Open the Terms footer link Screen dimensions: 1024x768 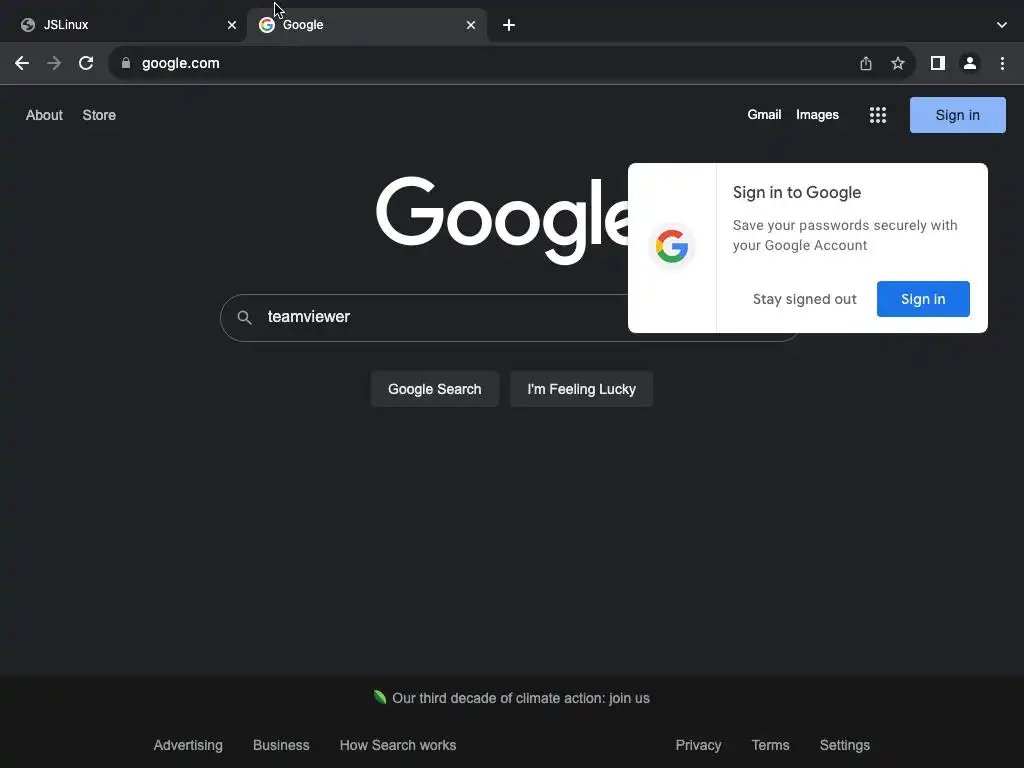770,745
